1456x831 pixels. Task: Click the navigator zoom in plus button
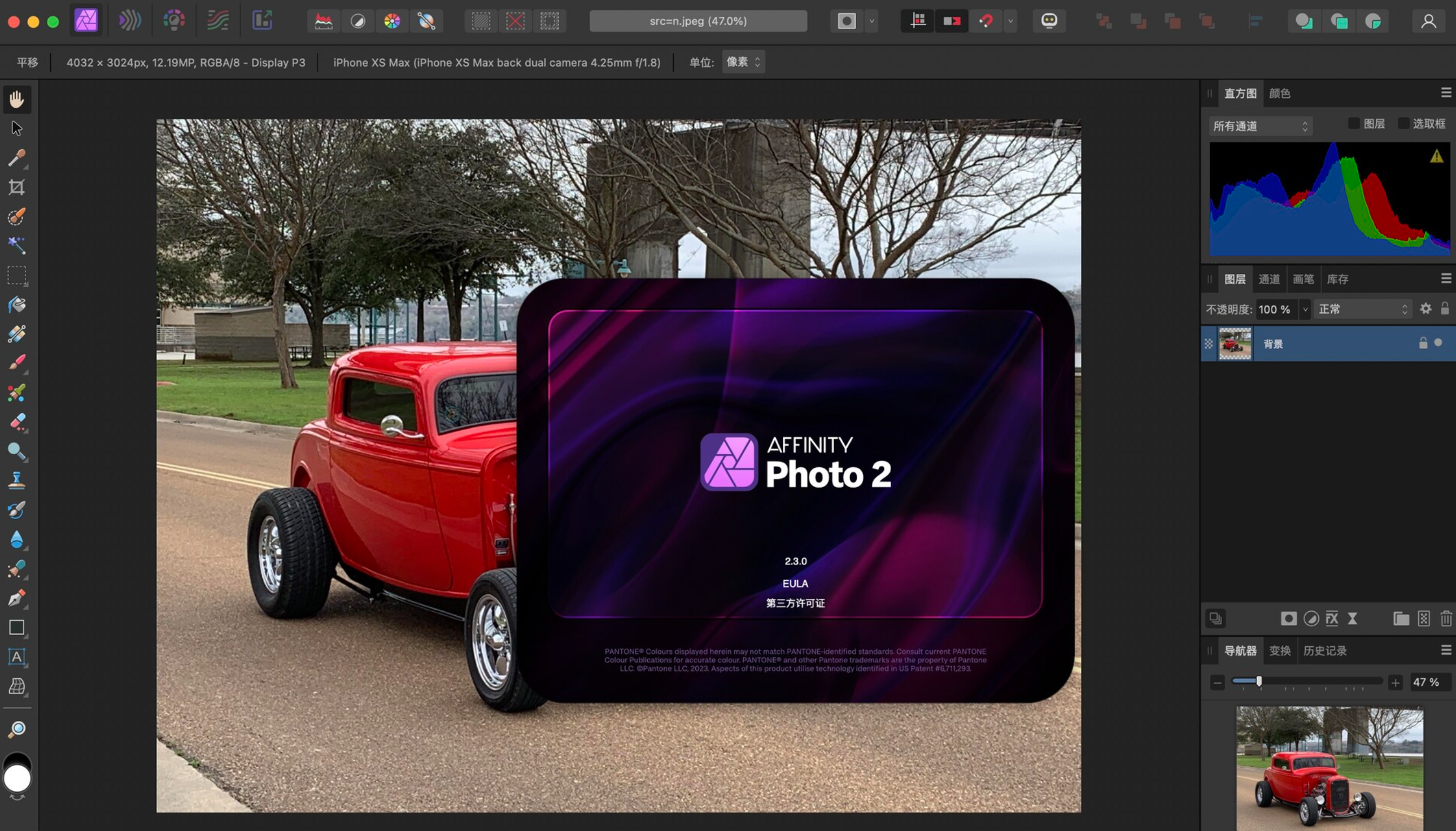coord(1396,682)
